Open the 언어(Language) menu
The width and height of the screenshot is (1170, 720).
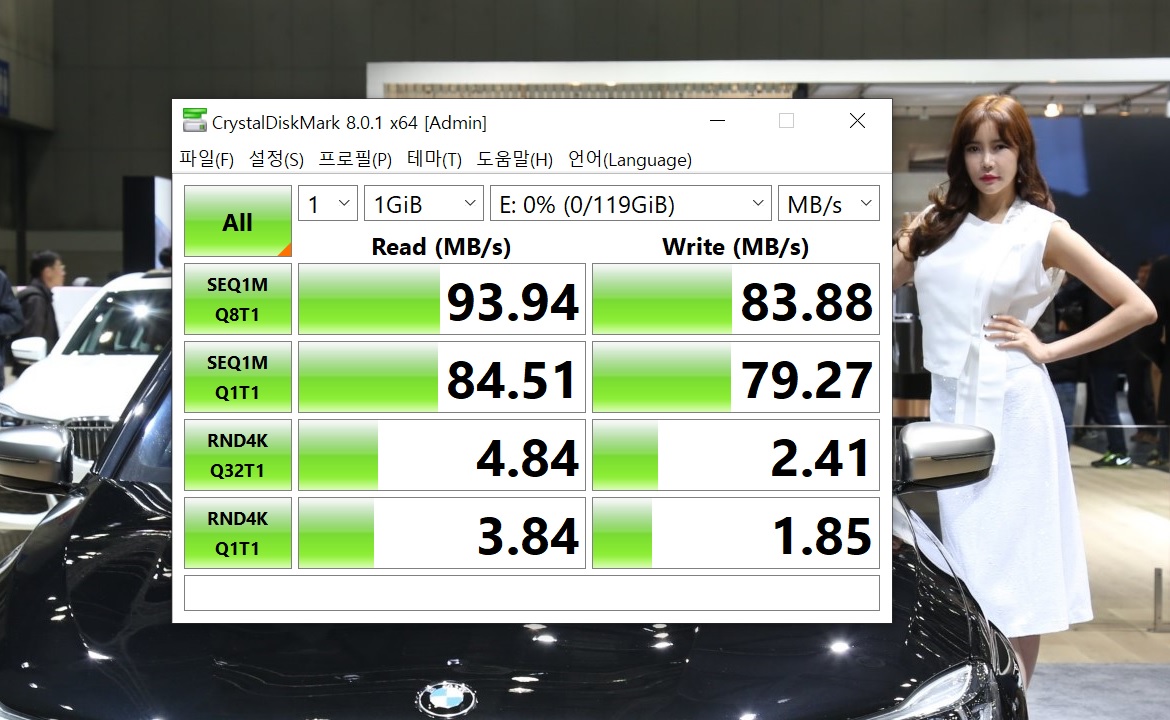pos(630,159)
